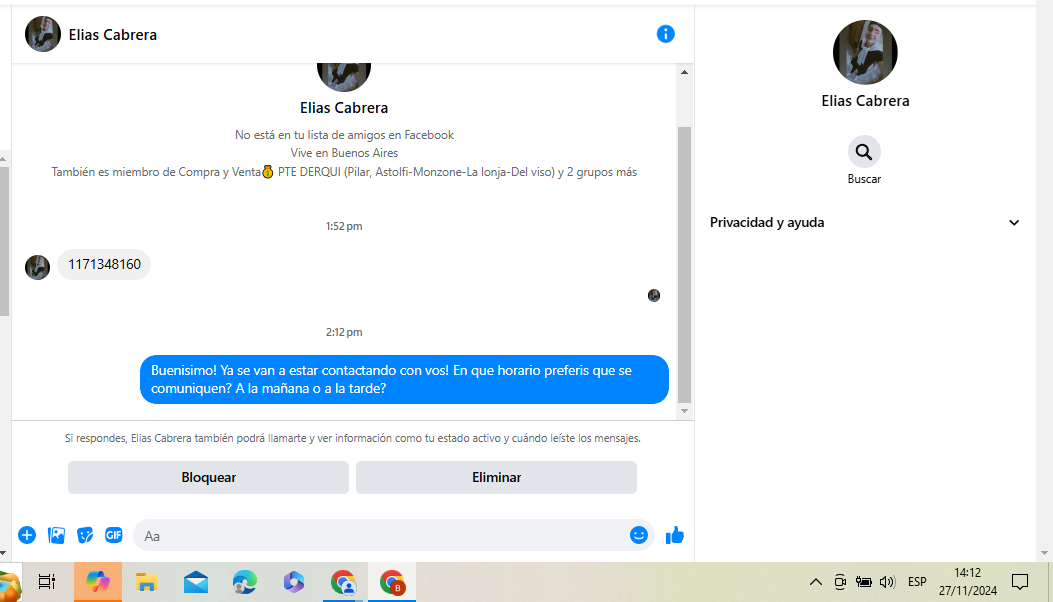This screenshot has height=602, width=1053.
Task: Click the Eliminar button
Action: tap(496, 477)
